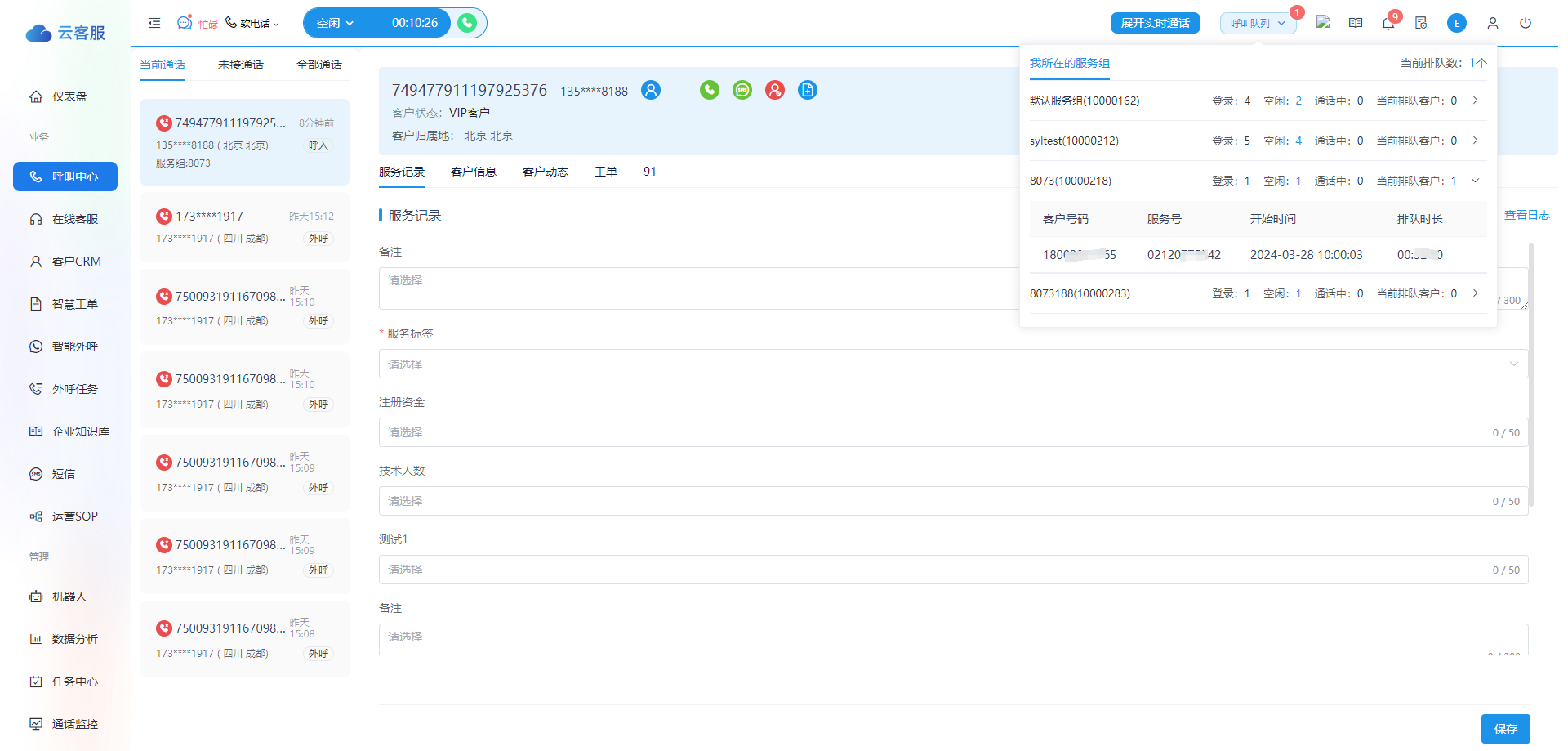Viewport: 1568px width, 751px height.
Task: Click green phone button next to timer
Action: [467, 23]
